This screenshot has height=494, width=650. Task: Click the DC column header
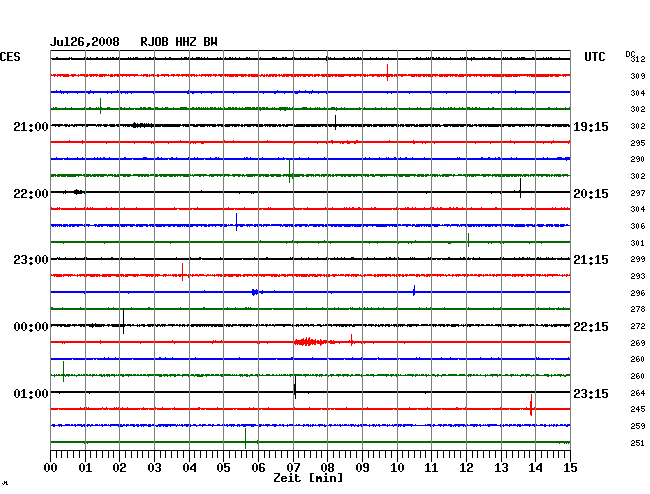(x=630, y=54)
